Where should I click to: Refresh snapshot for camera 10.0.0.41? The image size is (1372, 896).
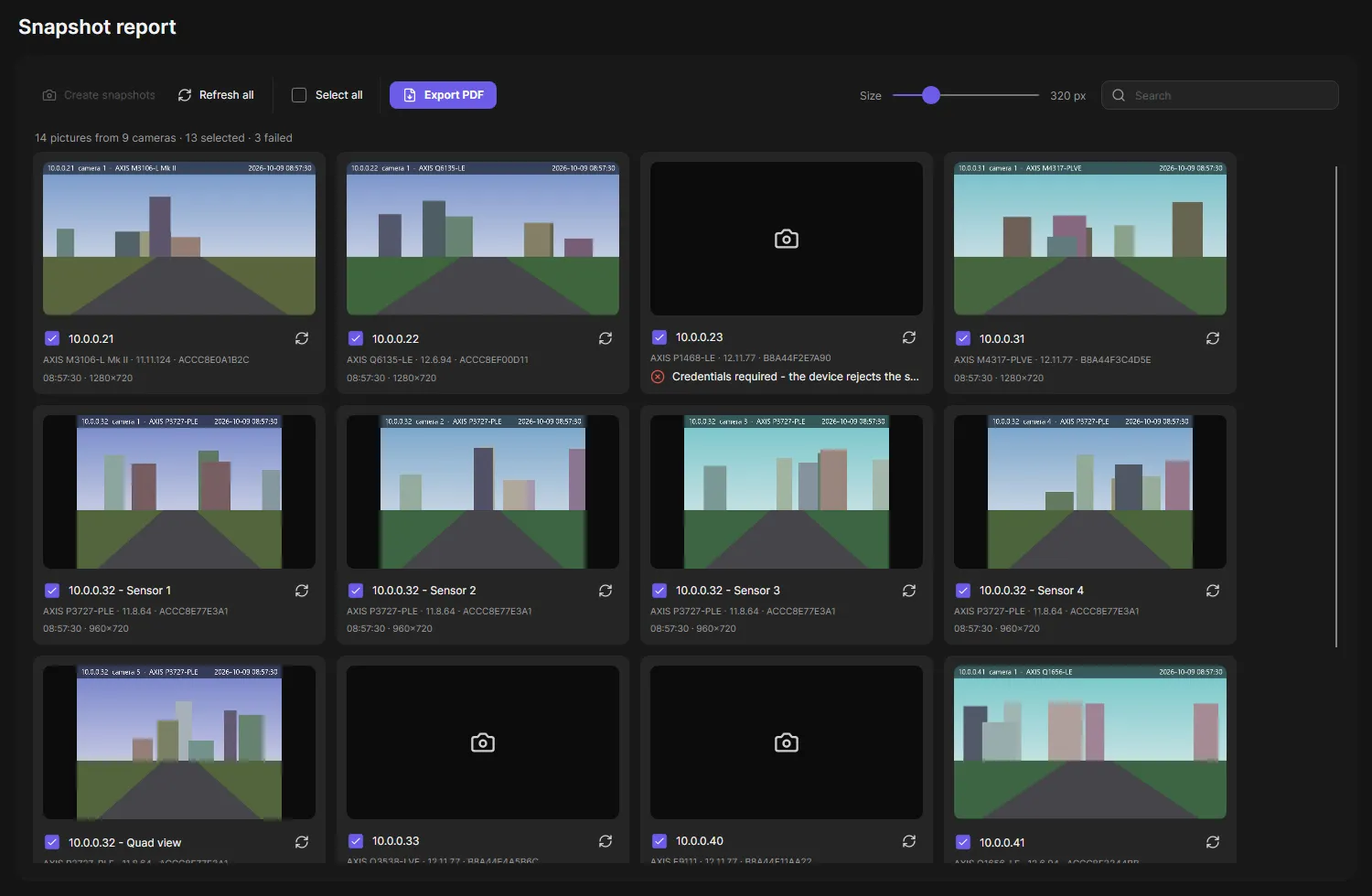click(1213, 842)
